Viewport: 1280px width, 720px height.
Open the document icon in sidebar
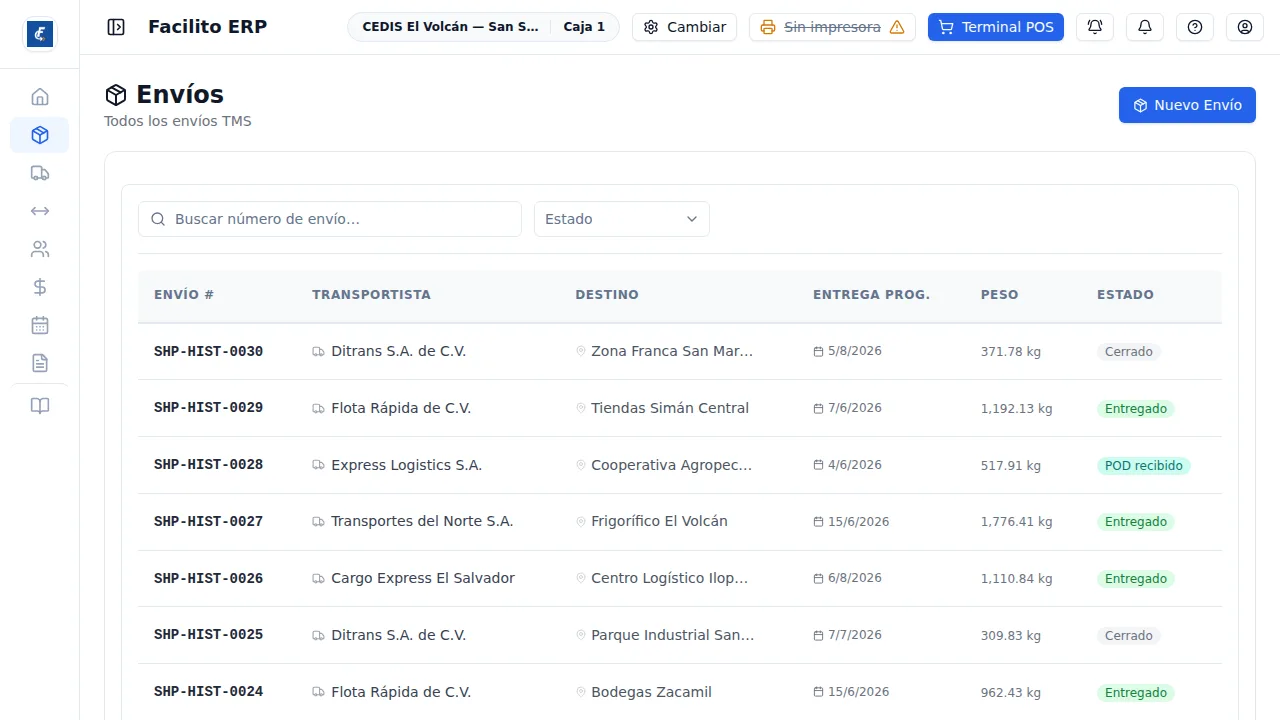tap(40, 363)
